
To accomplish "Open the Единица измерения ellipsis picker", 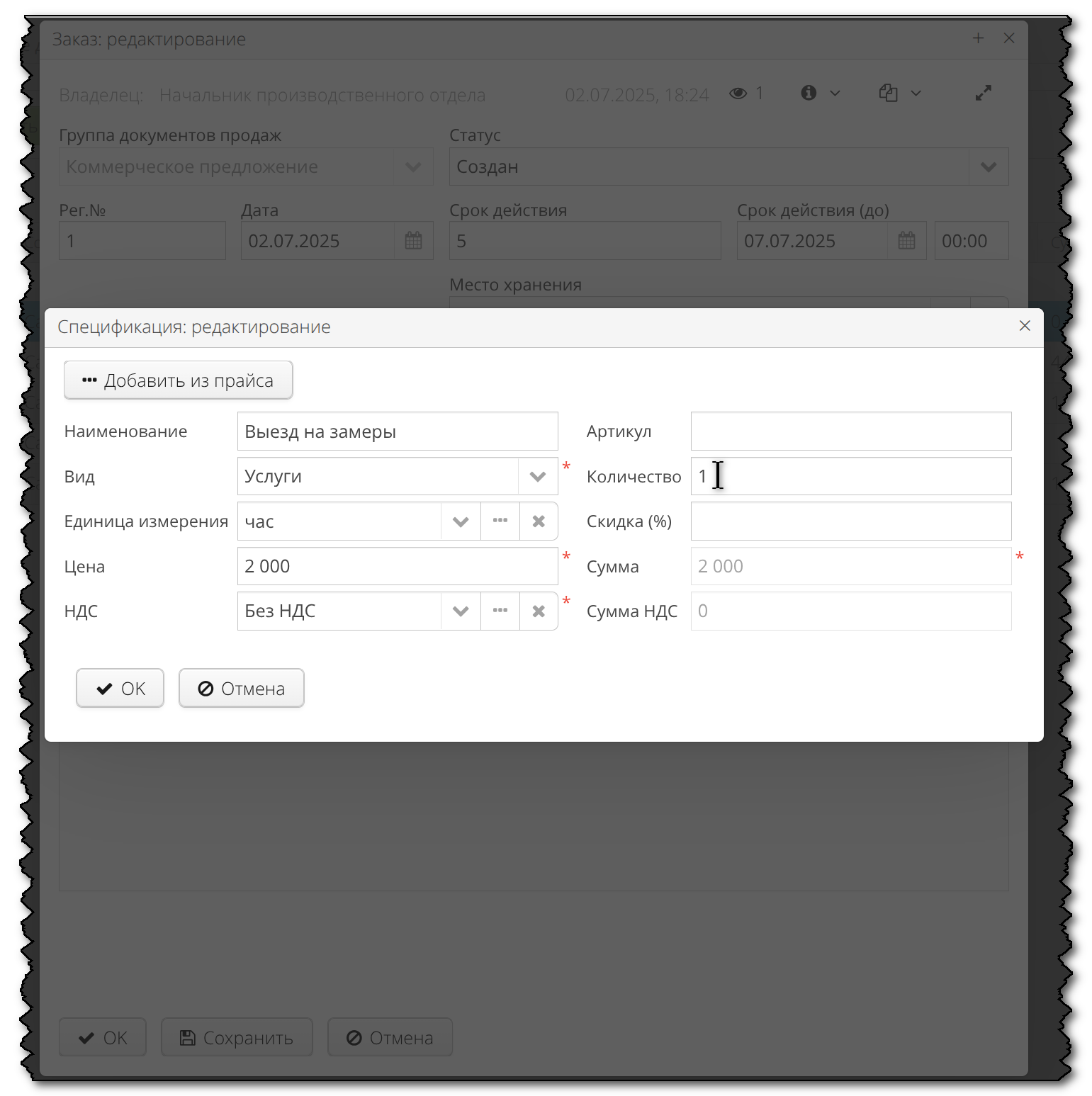I will (x=500, y=521).
